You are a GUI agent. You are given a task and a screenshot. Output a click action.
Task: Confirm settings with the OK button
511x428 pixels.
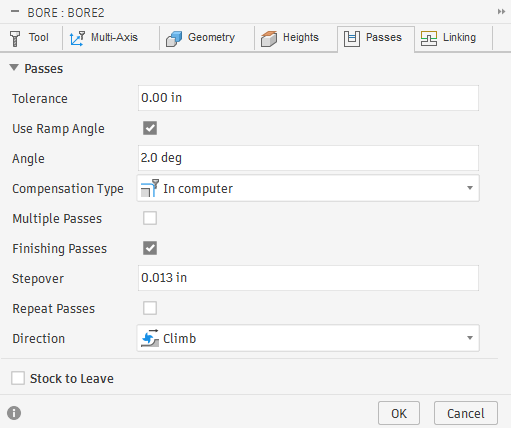click(399, 413)
